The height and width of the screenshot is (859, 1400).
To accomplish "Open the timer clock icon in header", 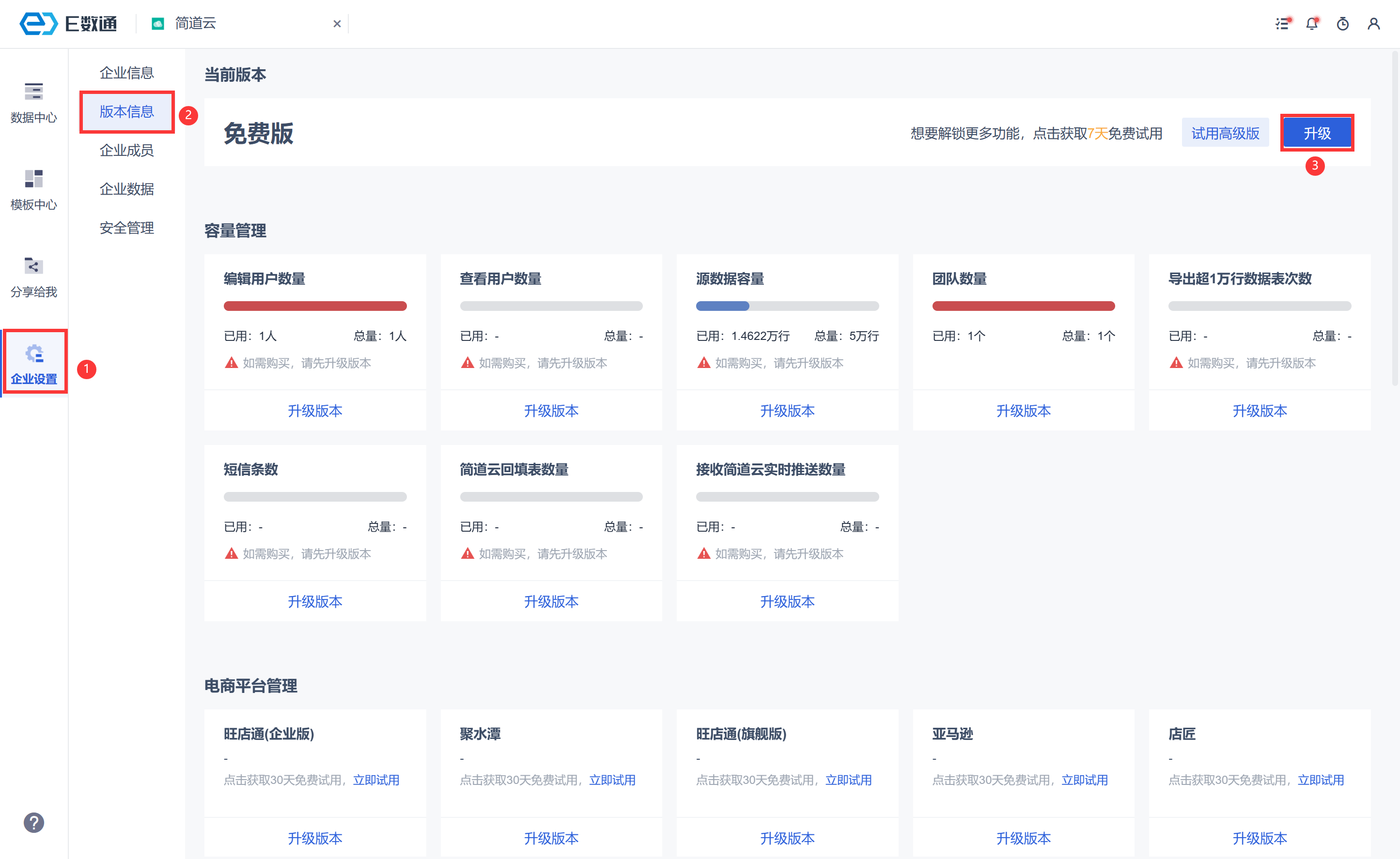I will 1342,24.
